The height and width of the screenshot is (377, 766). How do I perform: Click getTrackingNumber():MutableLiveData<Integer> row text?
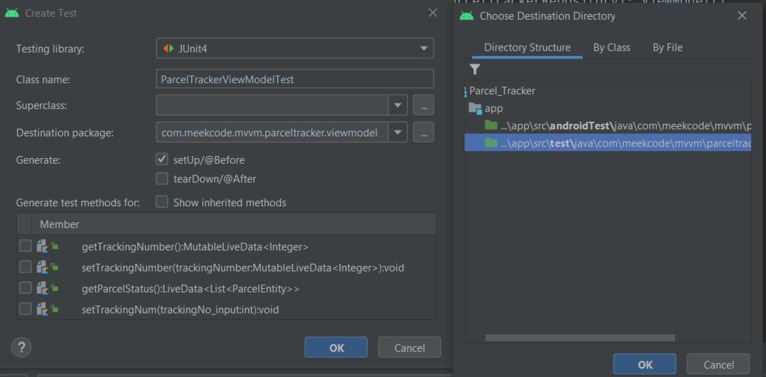195,247
